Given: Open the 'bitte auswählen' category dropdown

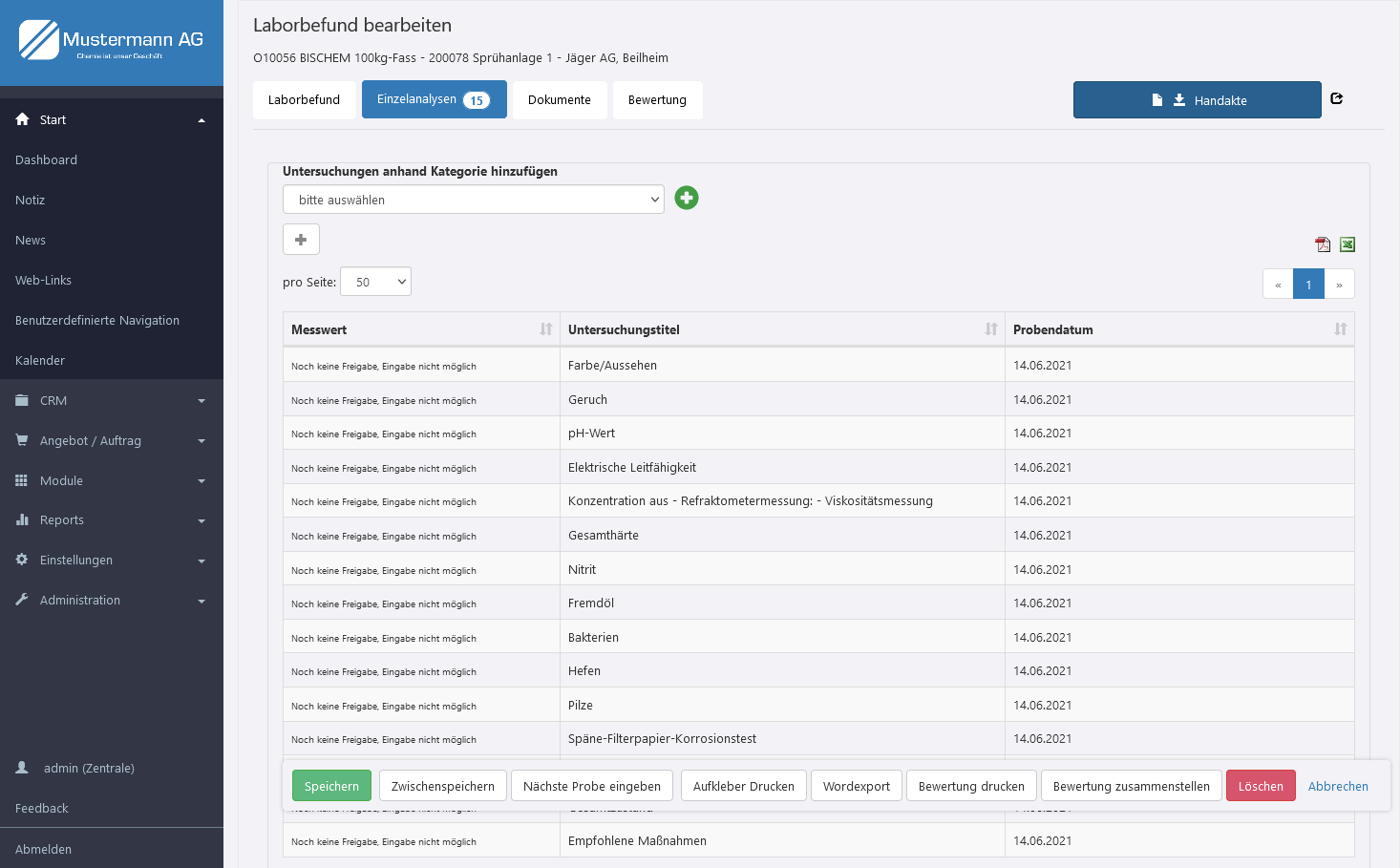Looking at the screenshot, I should pyautogui.click(x=473, y=200).
